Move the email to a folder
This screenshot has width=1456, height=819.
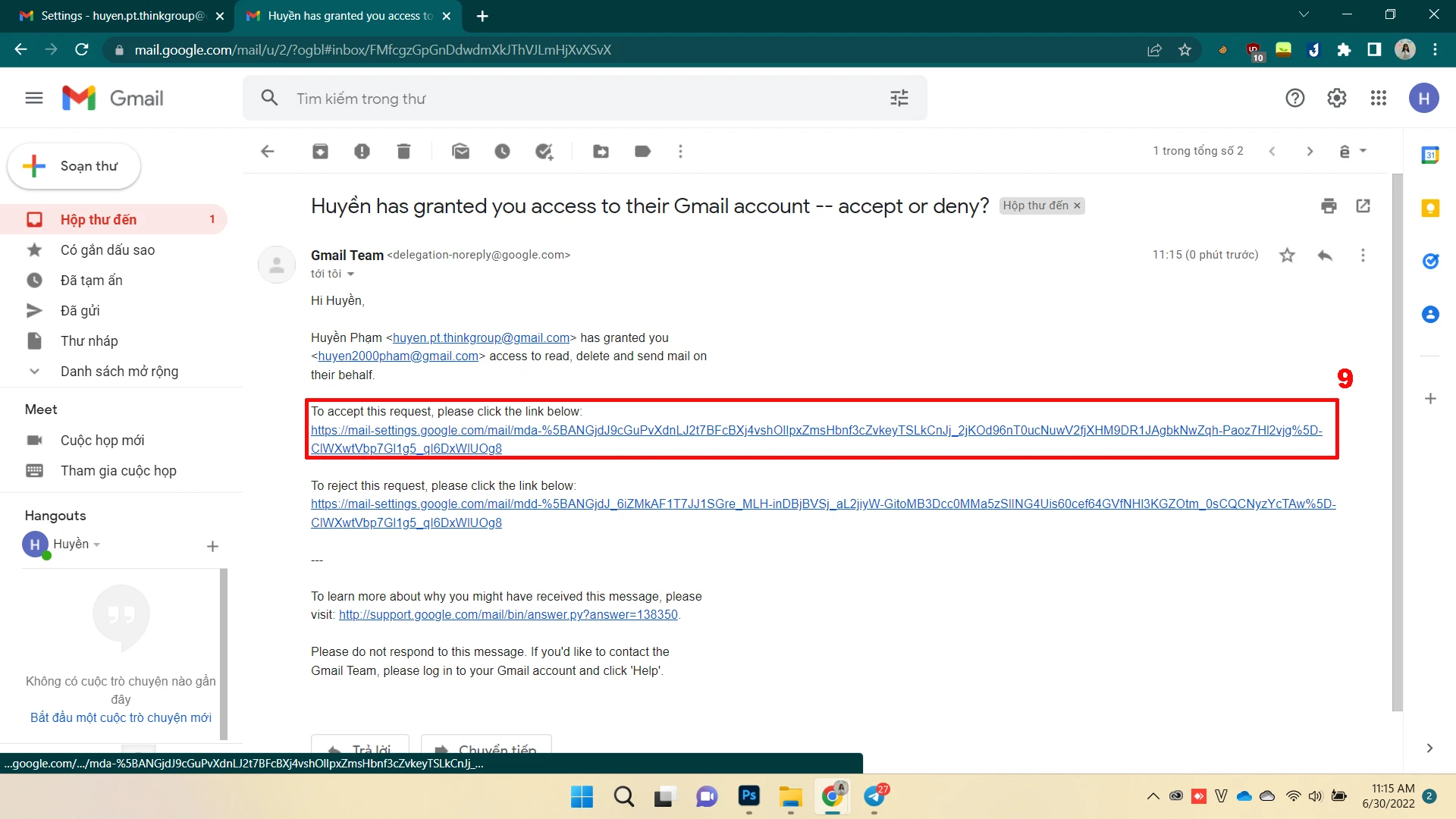[601, 152]
